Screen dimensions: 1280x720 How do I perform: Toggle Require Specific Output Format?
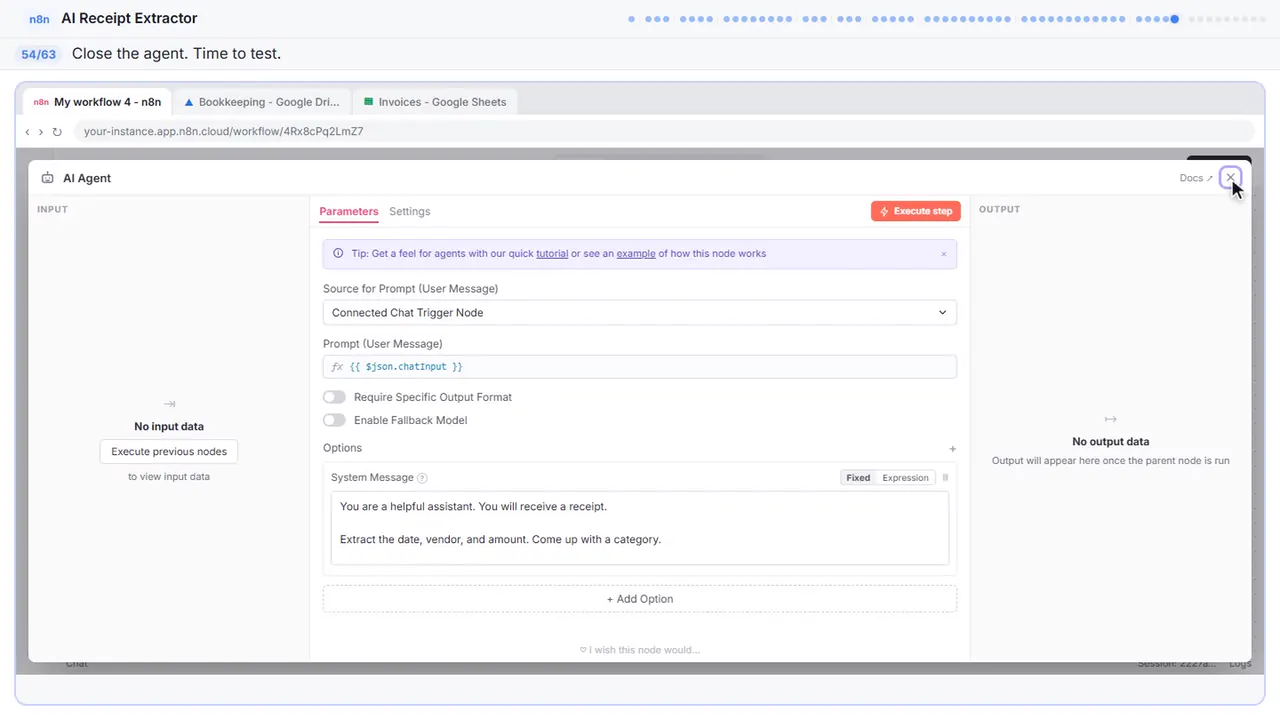pyautogui.click(x=334, y=397)
